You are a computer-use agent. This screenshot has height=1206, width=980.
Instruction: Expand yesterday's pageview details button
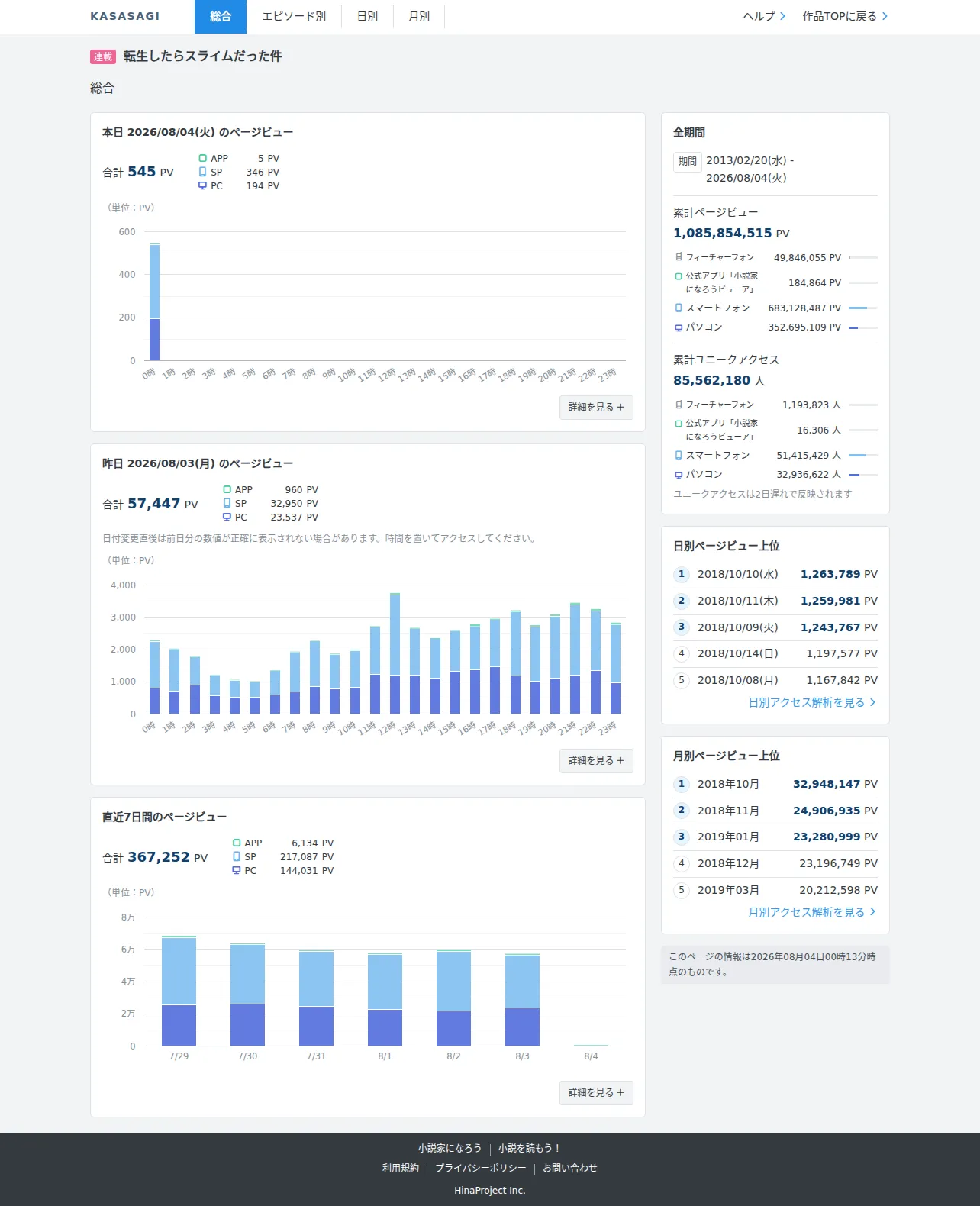(x=596, y=760)
